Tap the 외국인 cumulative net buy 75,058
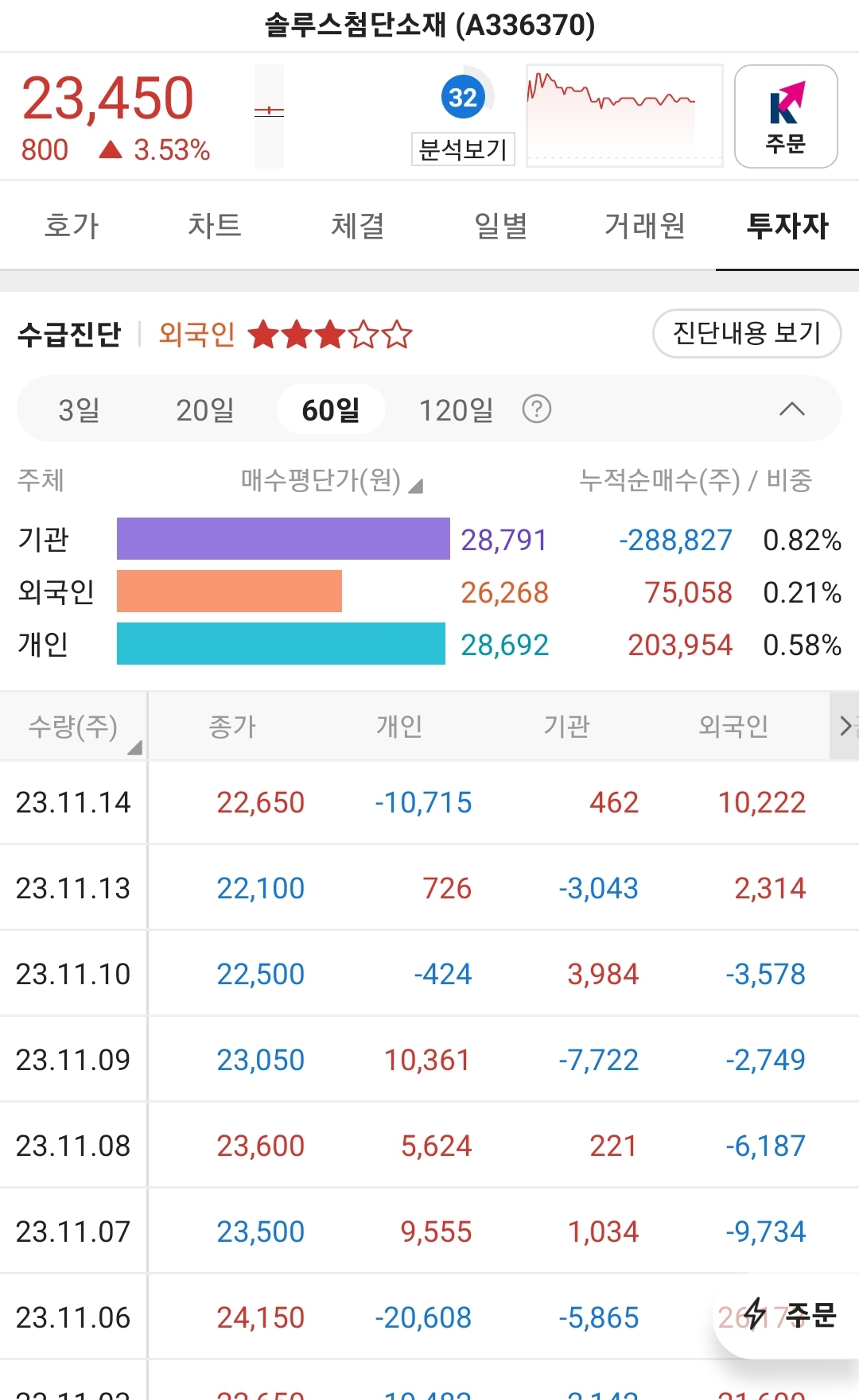The image size is (859, 1400). [688, 592]
